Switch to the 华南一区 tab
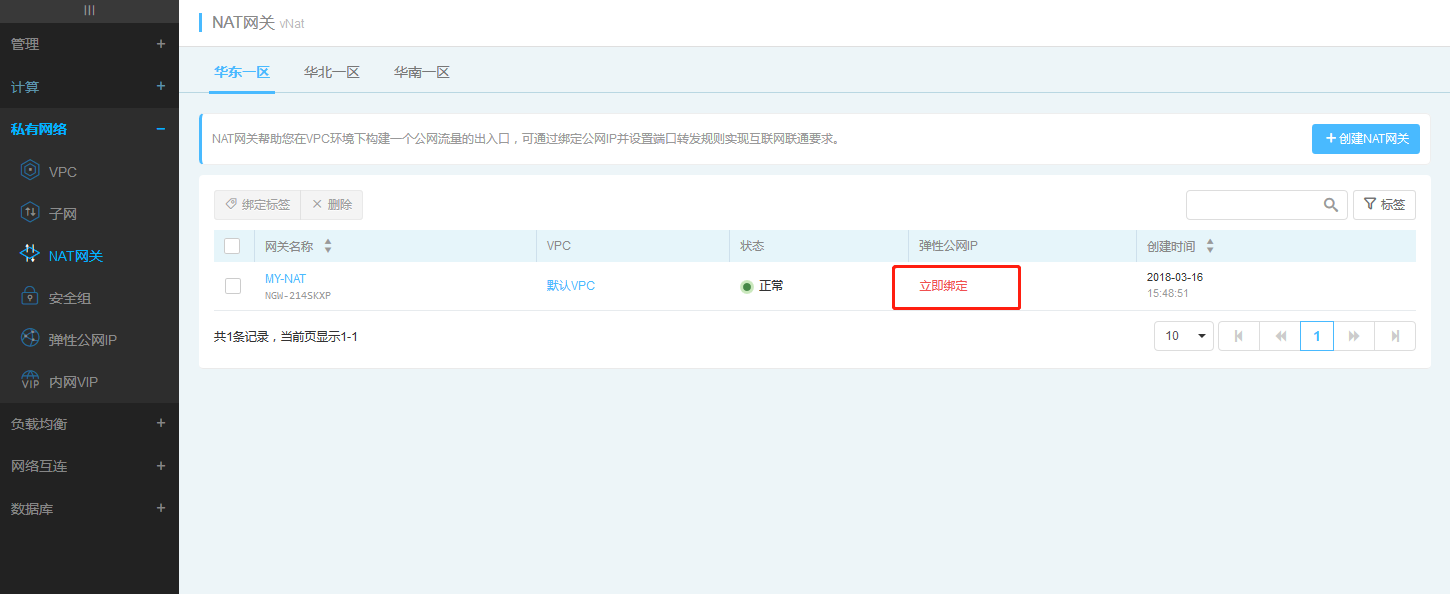The height and width of the screenshot is (594, 1450). tap(421, 72)
